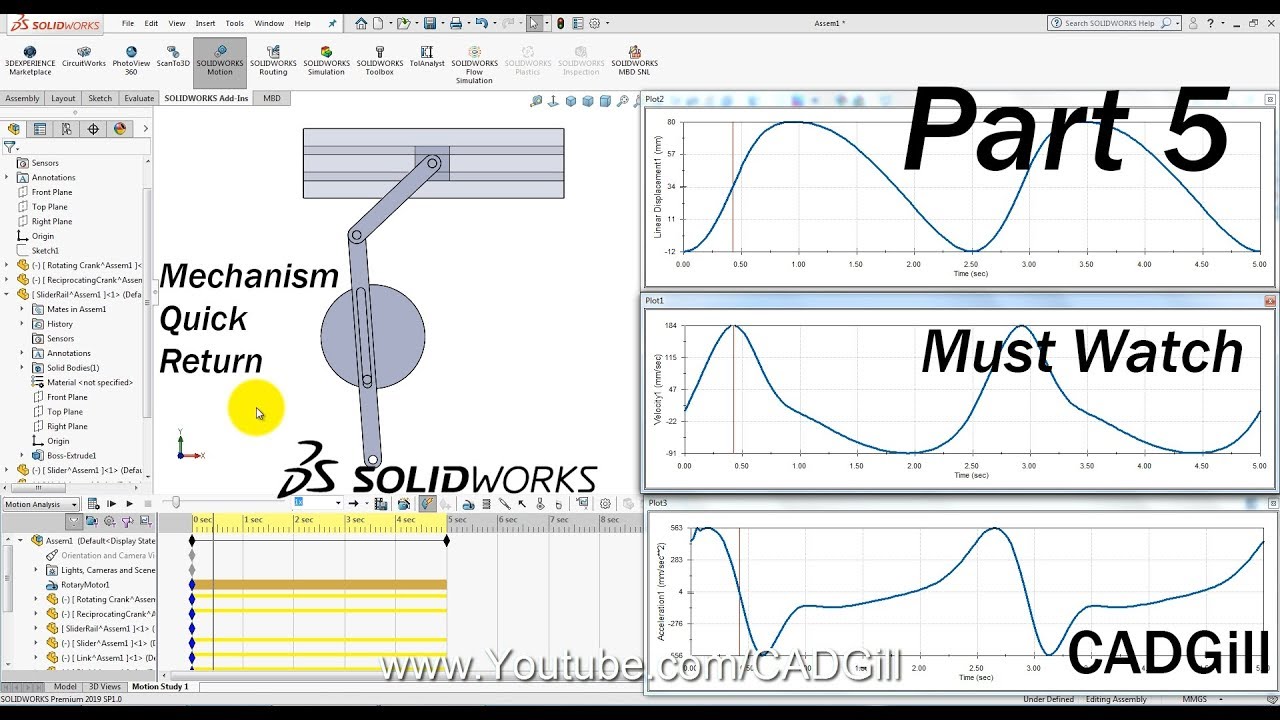Switch to the MBD tab
1280x720 pixels.
coord(272,98)
